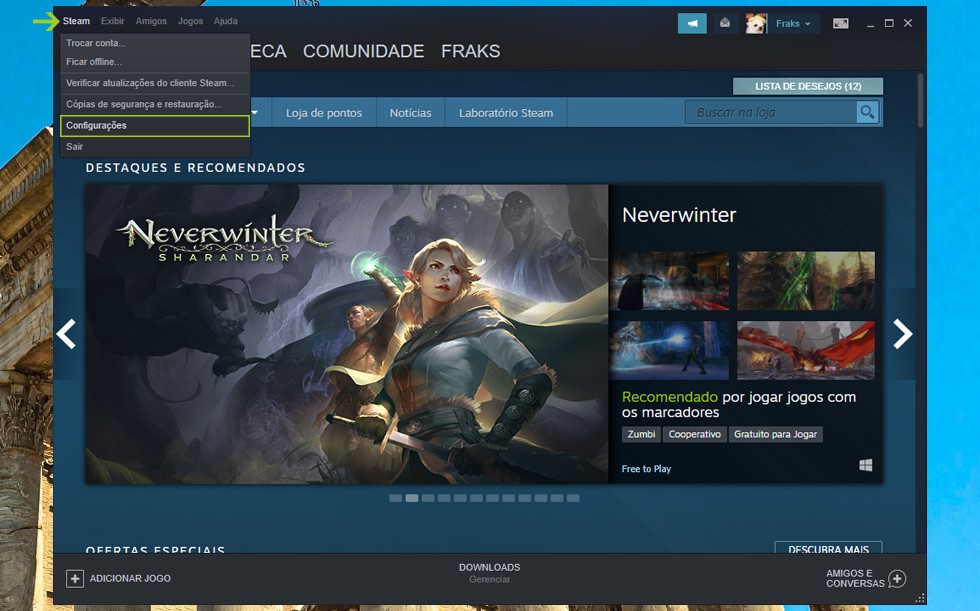Click the plus icon for Adicionar Jogo
The height and width of the screenshot is (611, 980).
tap(75, 578)
